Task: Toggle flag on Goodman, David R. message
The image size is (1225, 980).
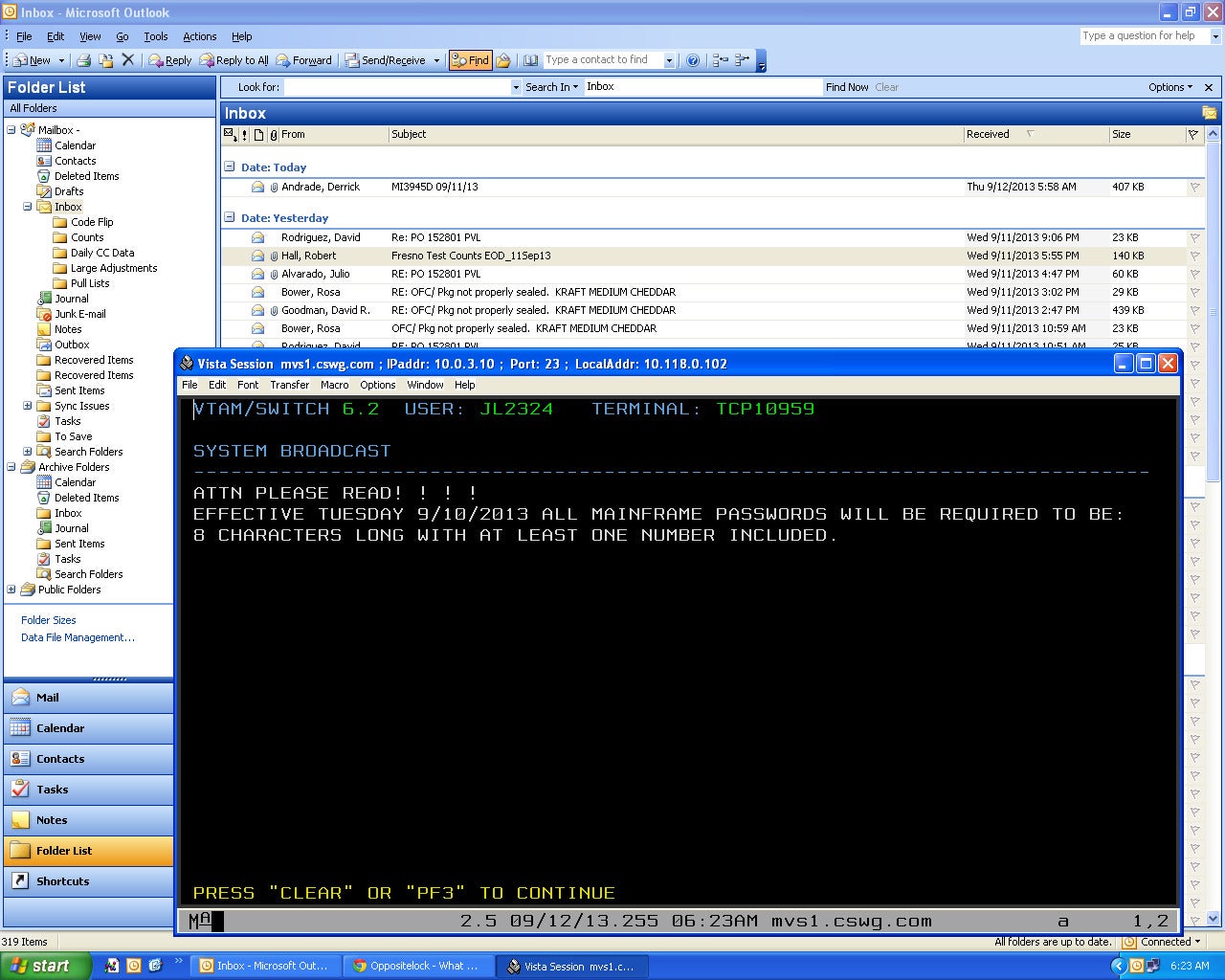Action: (x=1194, y=311)
